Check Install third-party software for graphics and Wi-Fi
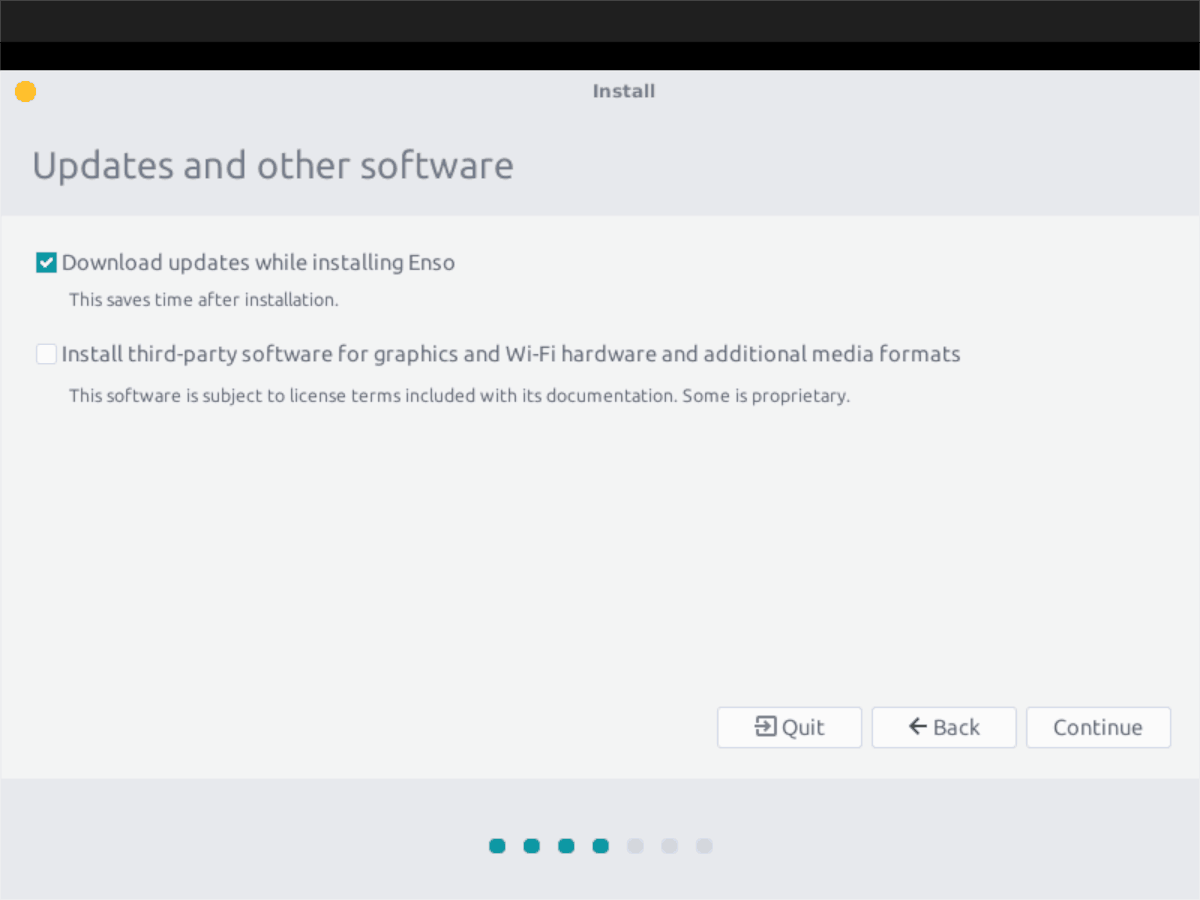1200x900 pixels. click(x=46, y=353)
